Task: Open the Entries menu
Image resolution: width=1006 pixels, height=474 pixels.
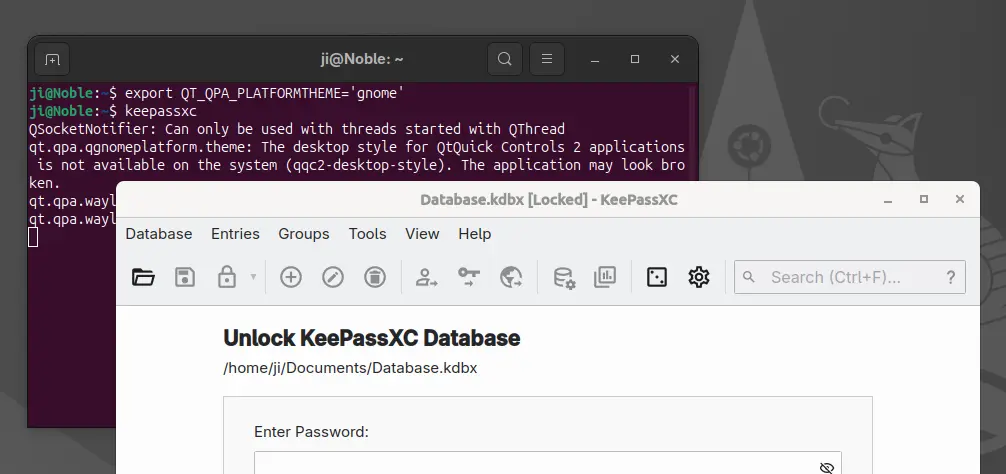Action: coord(235,234)
